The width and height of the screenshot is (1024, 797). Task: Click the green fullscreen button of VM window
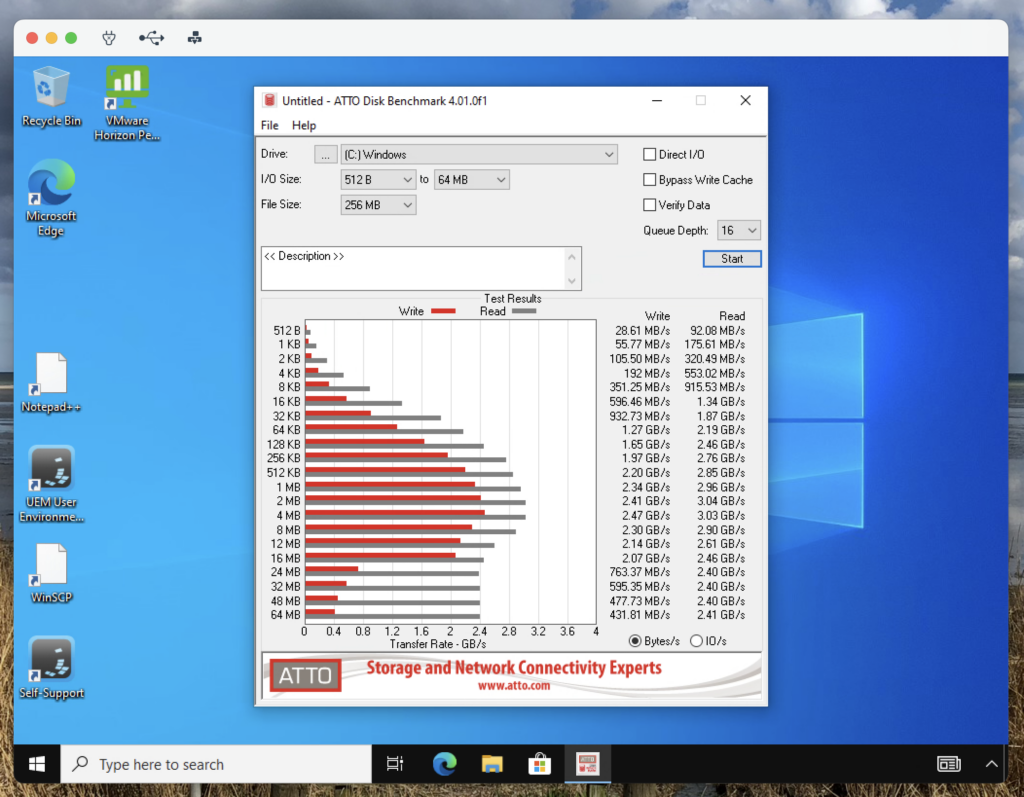71,38
